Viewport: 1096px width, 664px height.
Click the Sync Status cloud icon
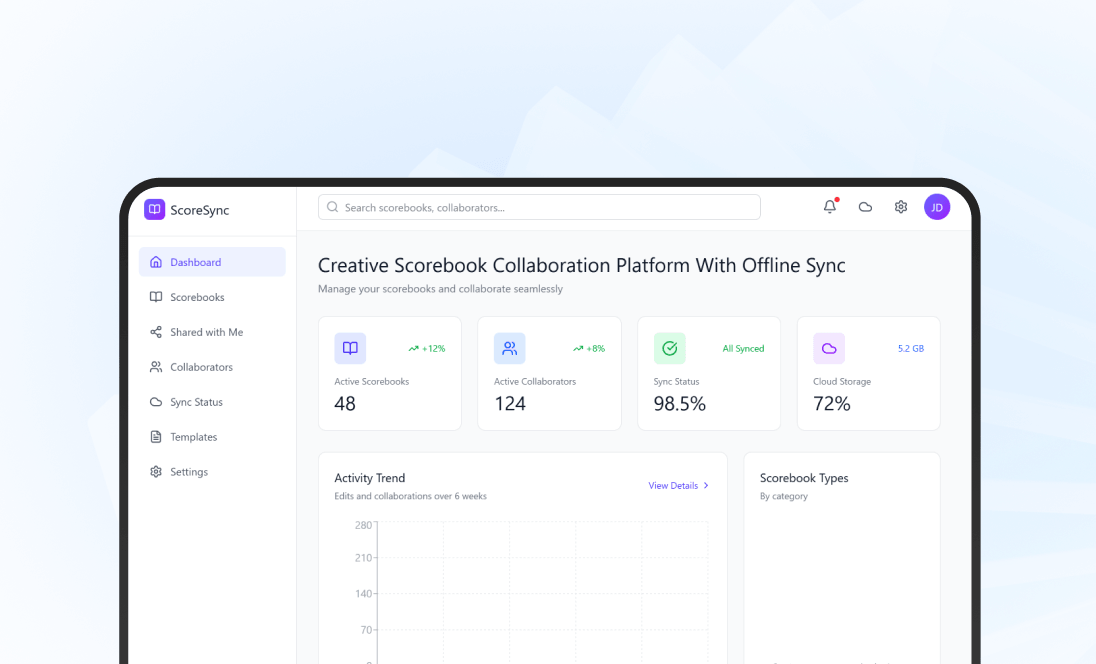(156, 402)
